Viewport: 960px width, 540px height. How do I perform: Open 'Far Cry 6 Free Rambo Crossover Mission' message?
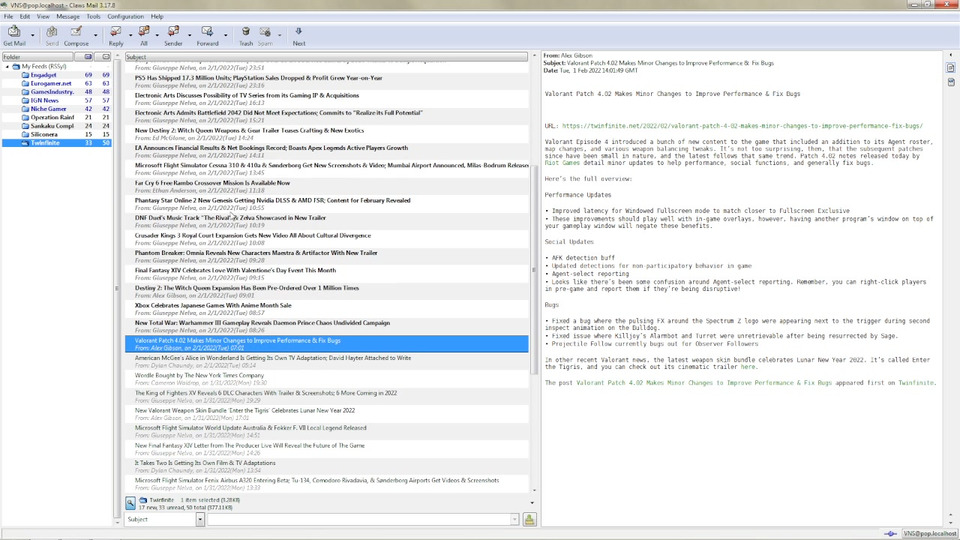327,187
